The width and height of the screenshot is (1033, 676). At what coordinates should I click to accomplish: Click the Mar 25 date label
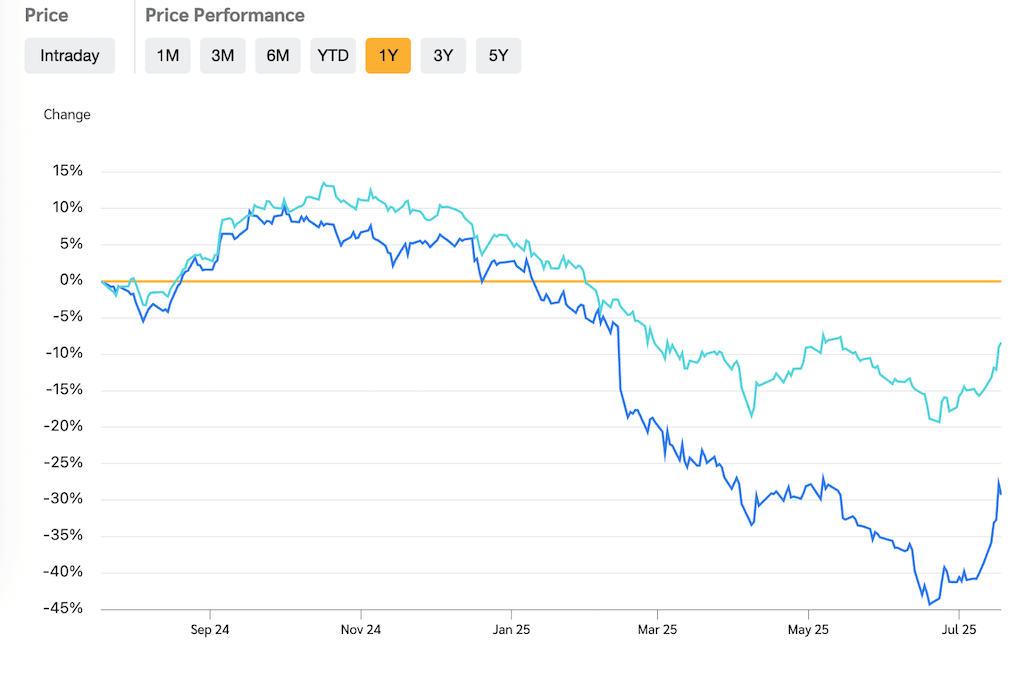657,630
